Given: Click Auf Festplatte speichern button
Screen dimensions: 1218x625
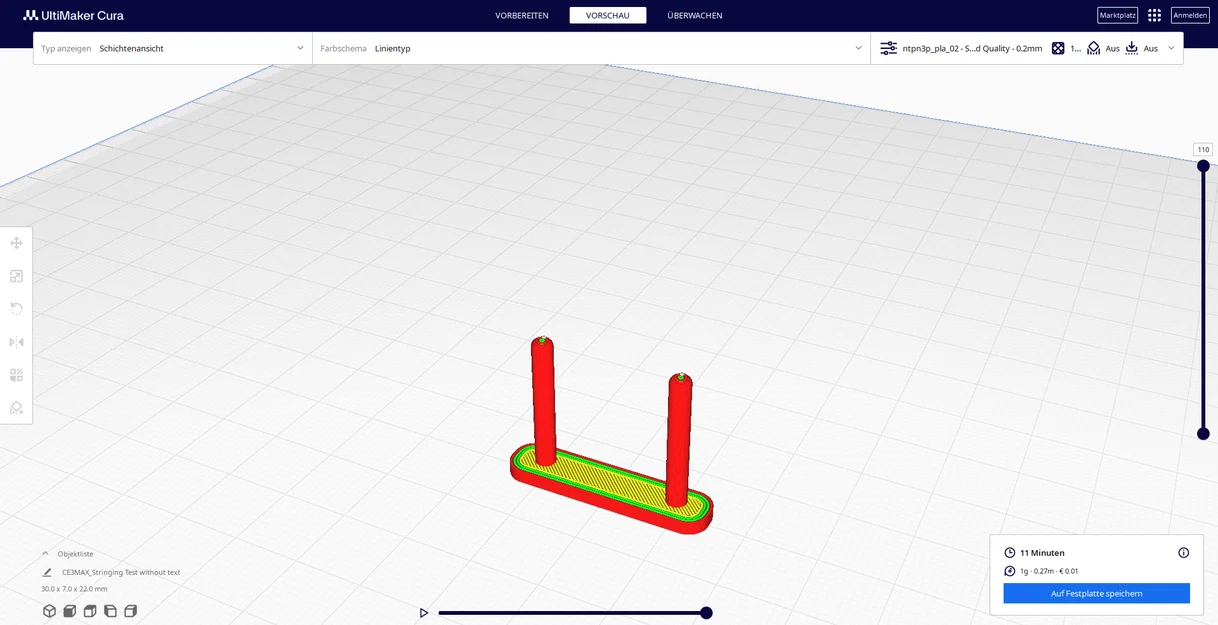Looking at the screenshot, I should tap(1097, 594).
